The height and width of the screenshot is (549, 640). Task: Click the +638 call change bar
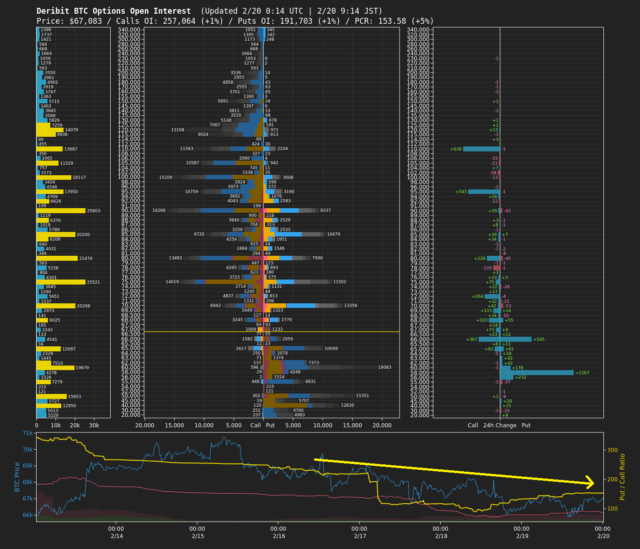point(482,149)
